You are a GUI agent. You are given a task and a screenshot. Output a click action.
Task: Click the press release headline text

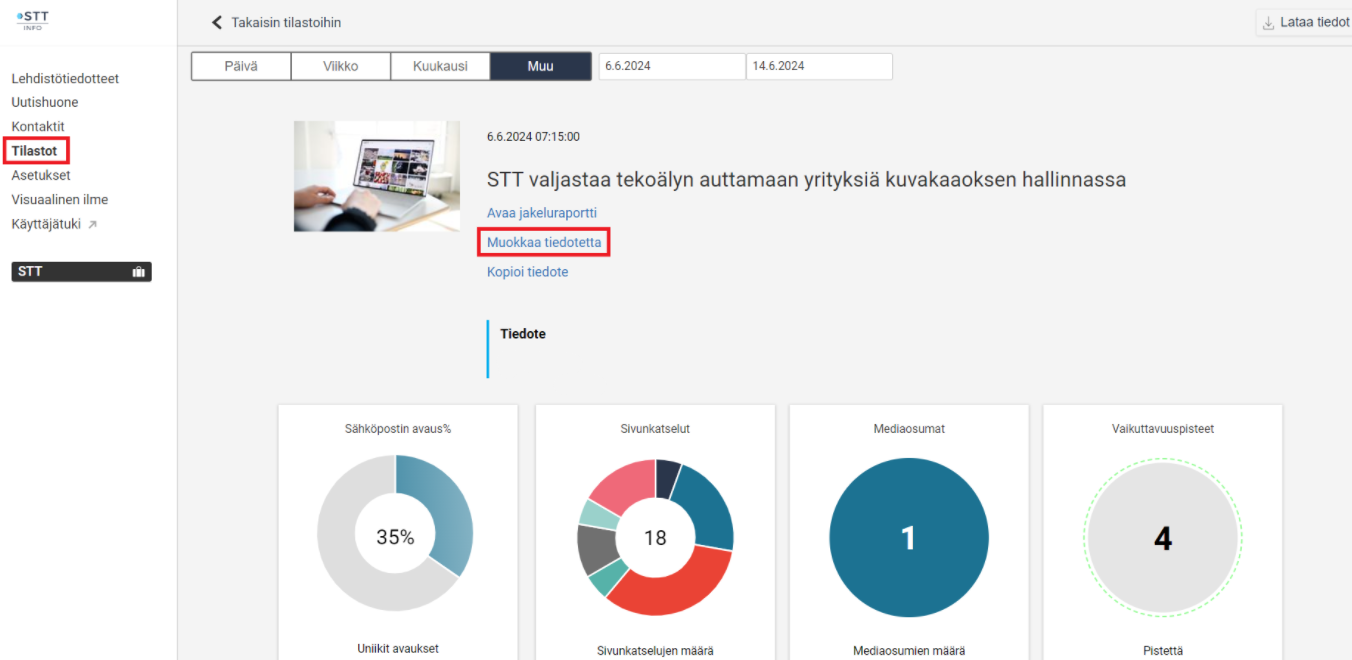pos(806,180)
